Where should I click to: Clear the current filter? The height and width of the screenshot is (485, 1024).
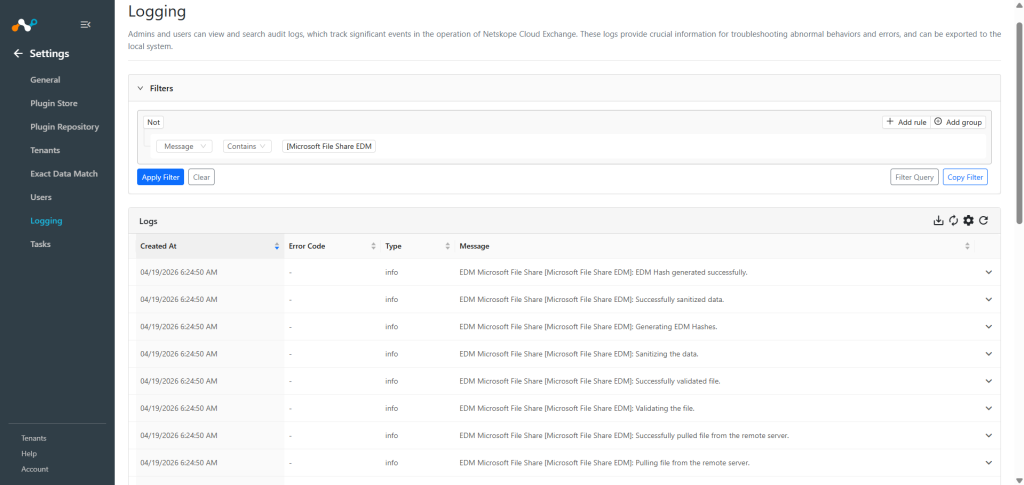point(201,177)
